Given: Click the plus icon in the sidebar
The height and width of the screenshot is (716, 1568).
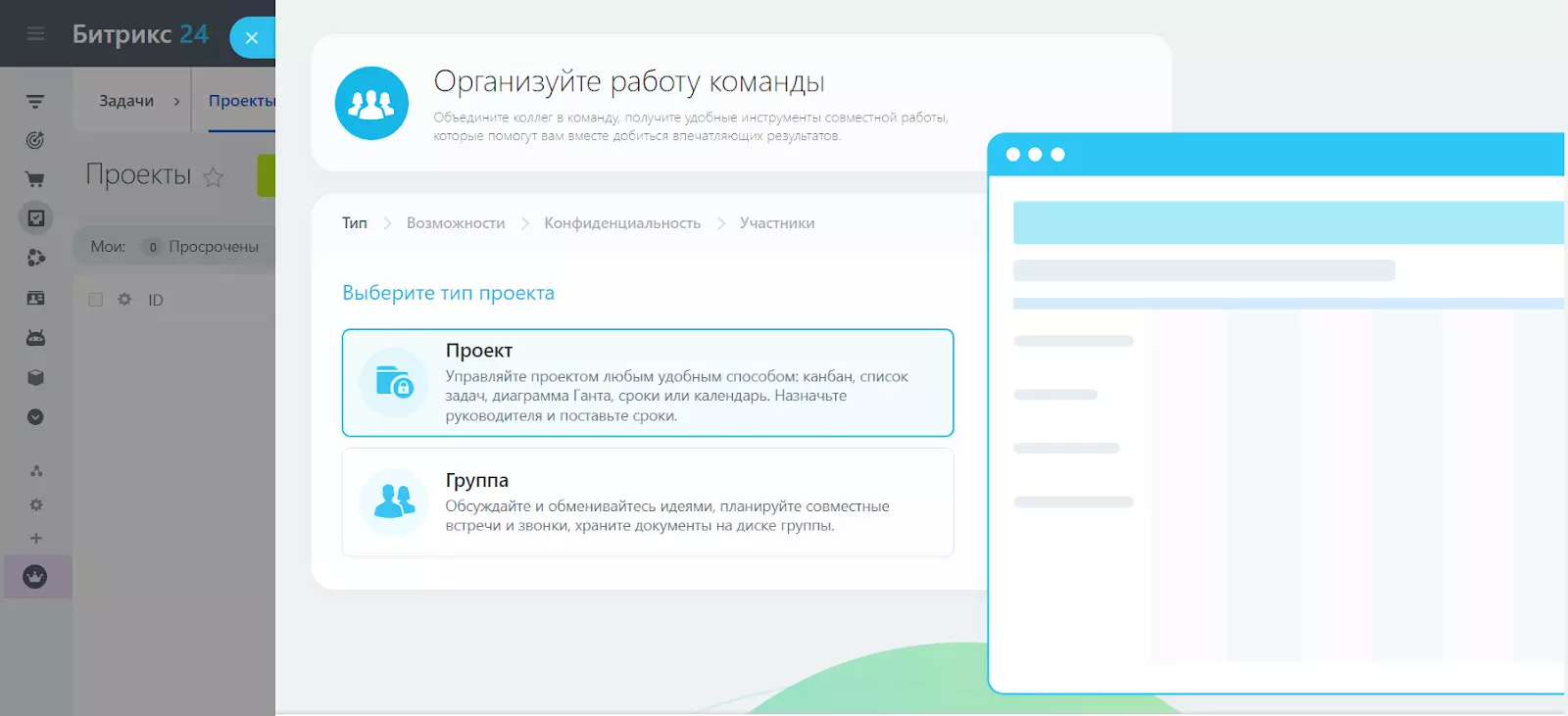Looking at the screenshot, I should [x=36, y=539].
